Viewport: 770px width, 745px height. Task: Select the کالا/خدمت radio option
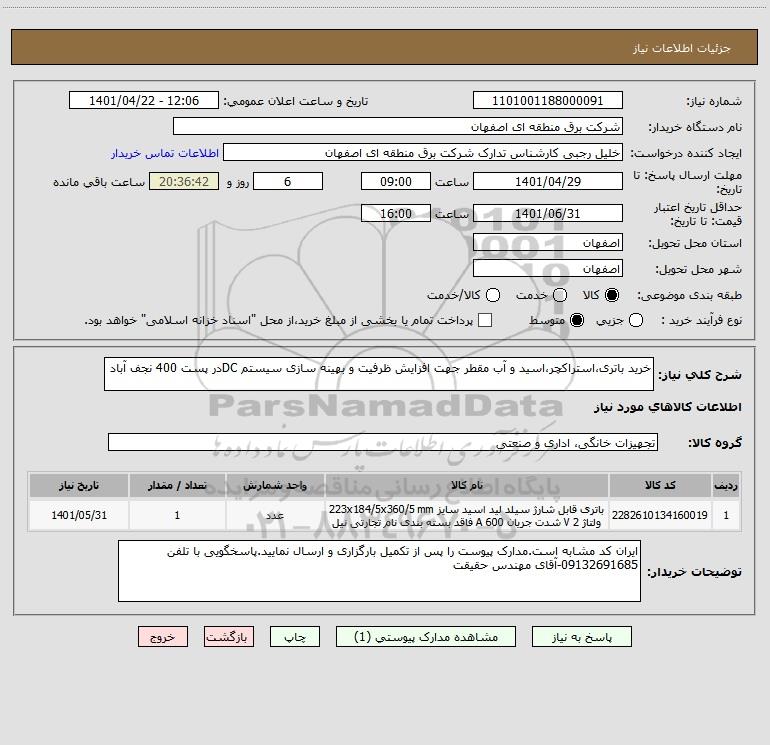pos(493,295)
